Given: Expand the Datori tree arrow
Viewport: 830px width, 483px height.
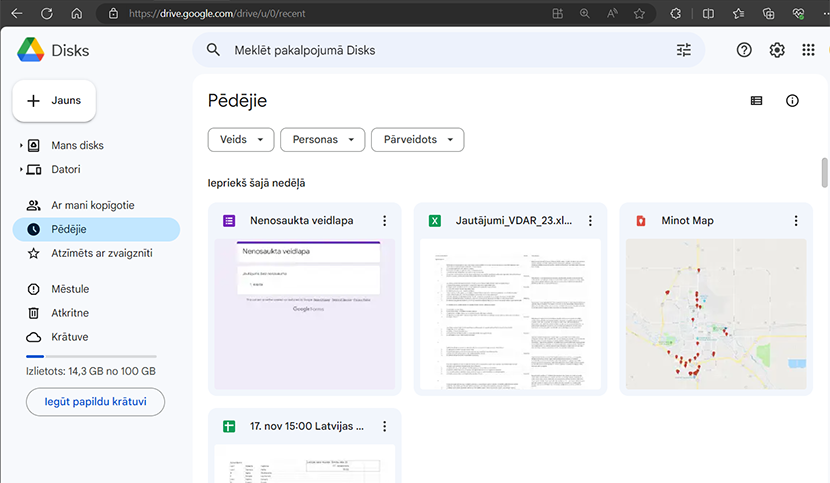Looking at the screenshot, I should pyautogui.click(x=21, y=170).
